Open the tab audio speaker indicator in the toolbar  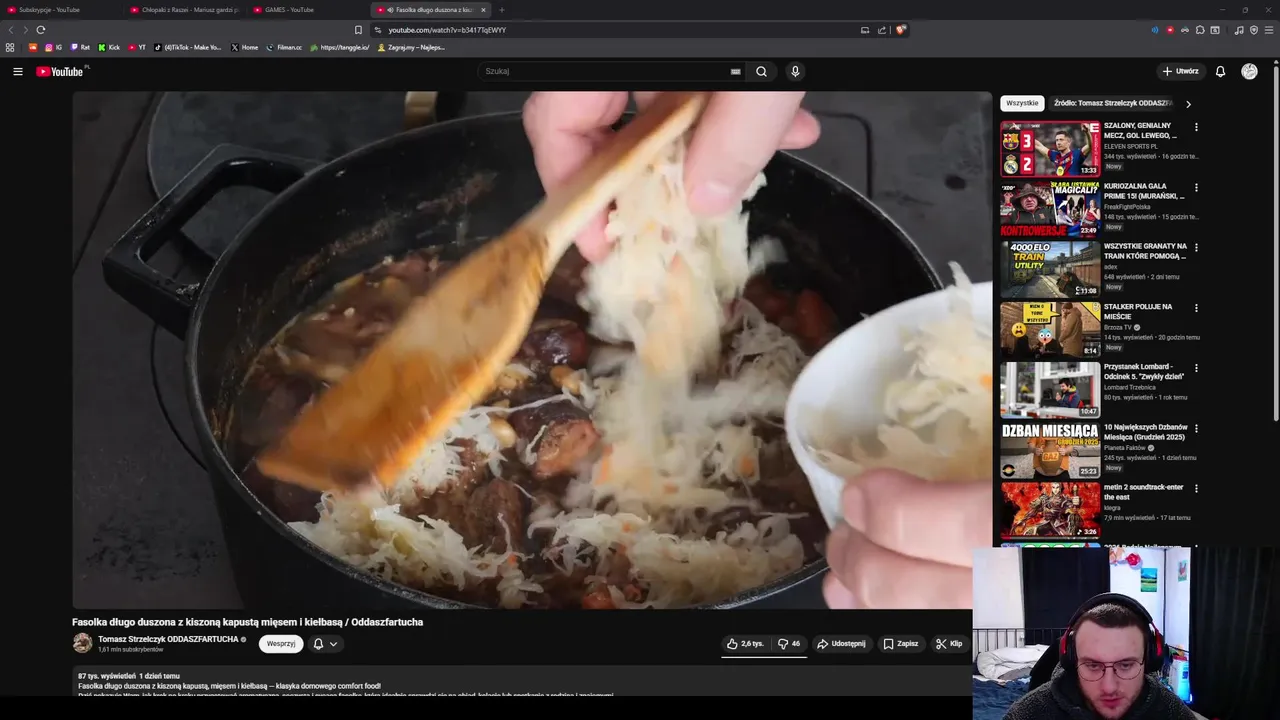click(x=1155, y=30)
